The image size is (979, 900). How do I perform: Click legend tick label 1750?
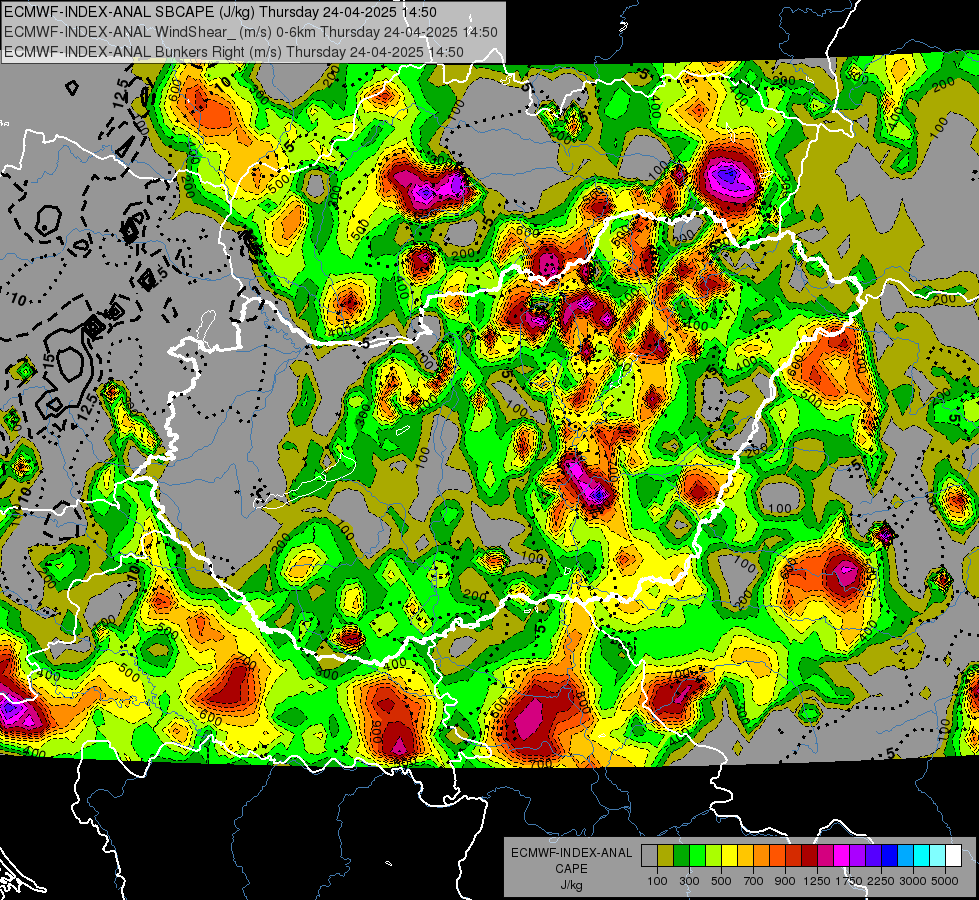pyautogui.click(x=850, y=881)
